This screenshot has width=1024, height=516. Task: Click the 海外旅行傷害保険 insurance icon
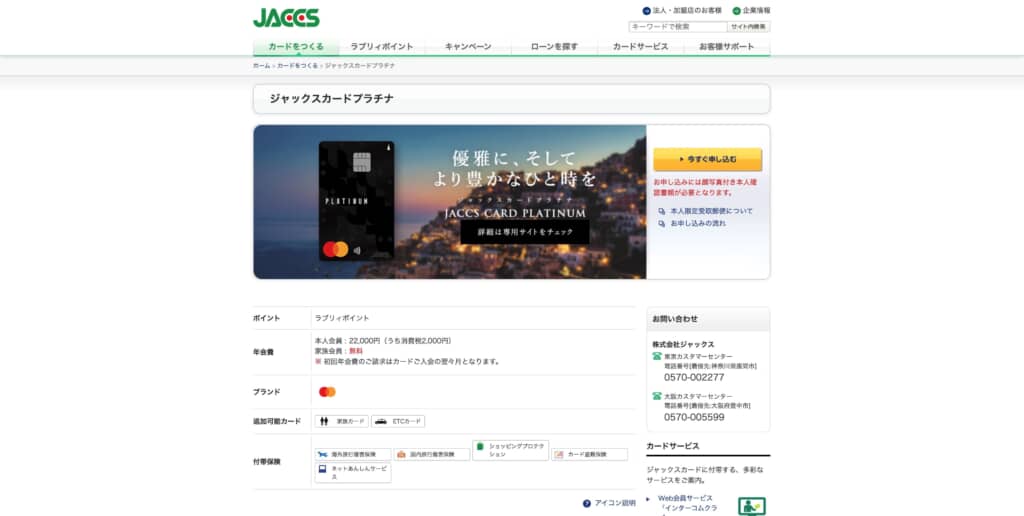point(351,454)
